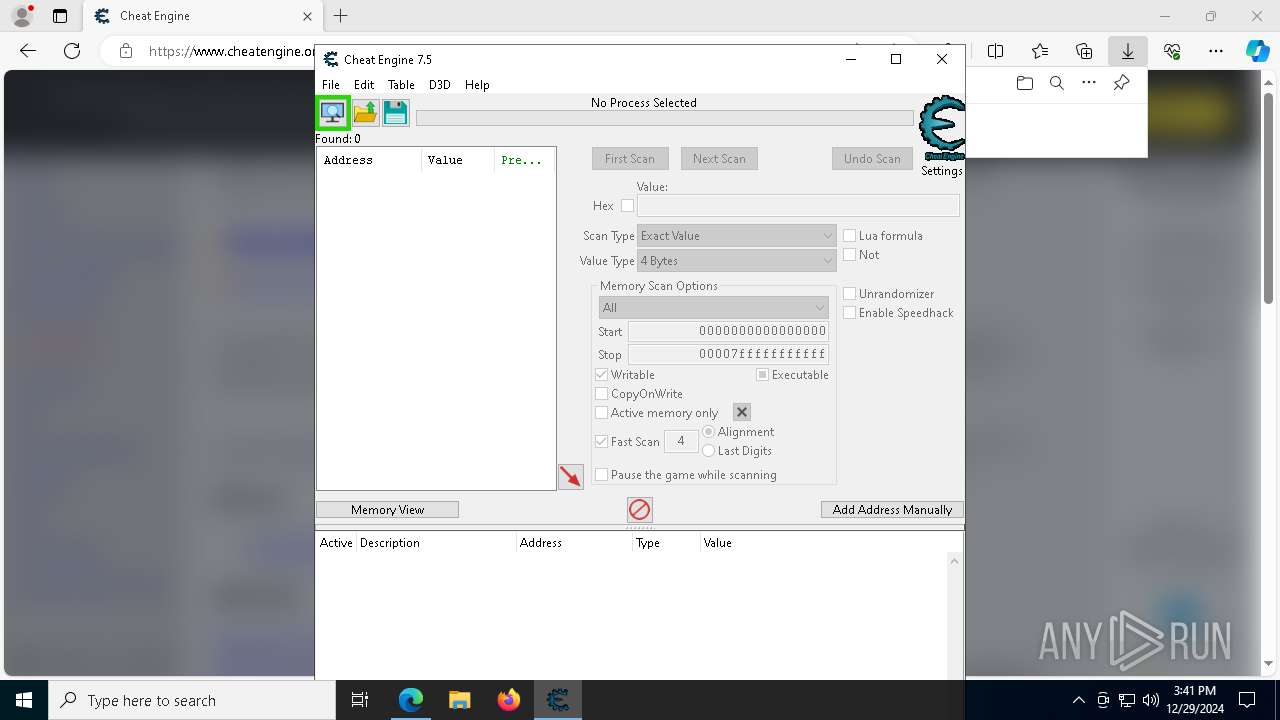Click the Stop address field
1280x720 pixels.
point(728,354)
